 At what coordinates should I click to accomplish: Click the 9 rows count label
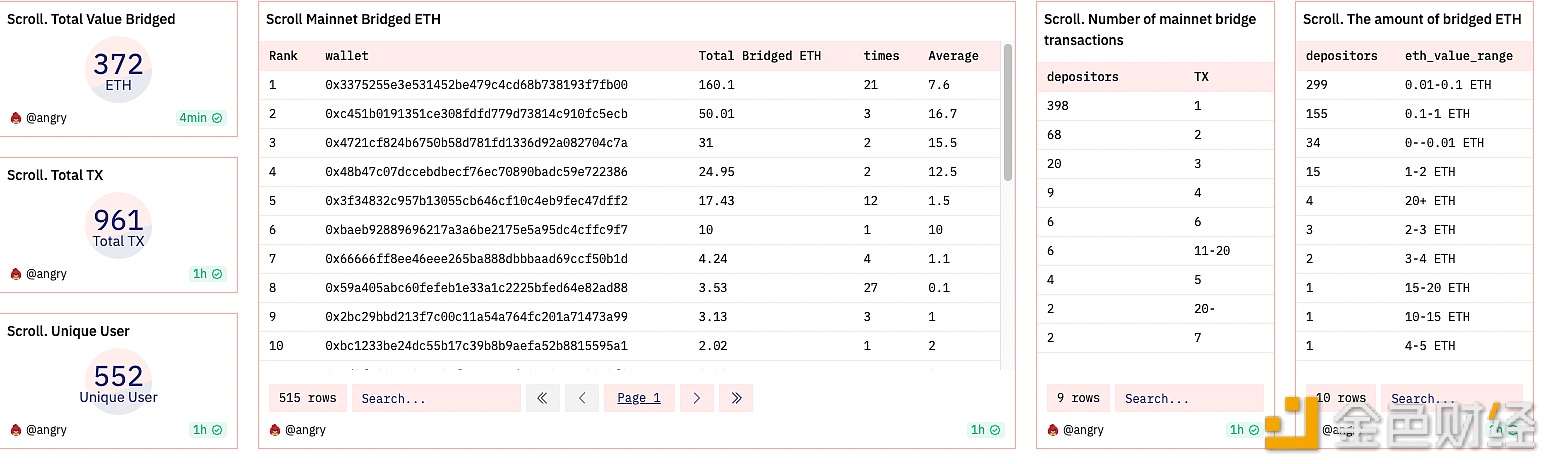point(1078,398)
